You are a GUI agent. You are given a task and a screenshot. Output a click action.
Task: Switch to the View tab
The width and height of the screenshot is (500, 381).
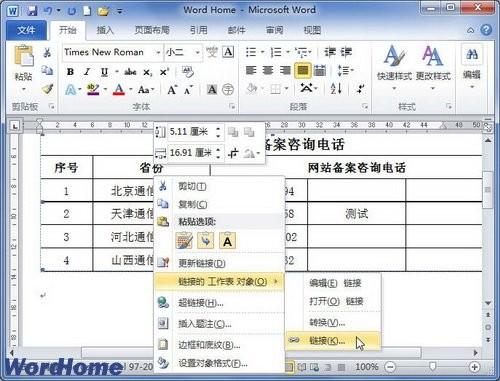(312, 30)
